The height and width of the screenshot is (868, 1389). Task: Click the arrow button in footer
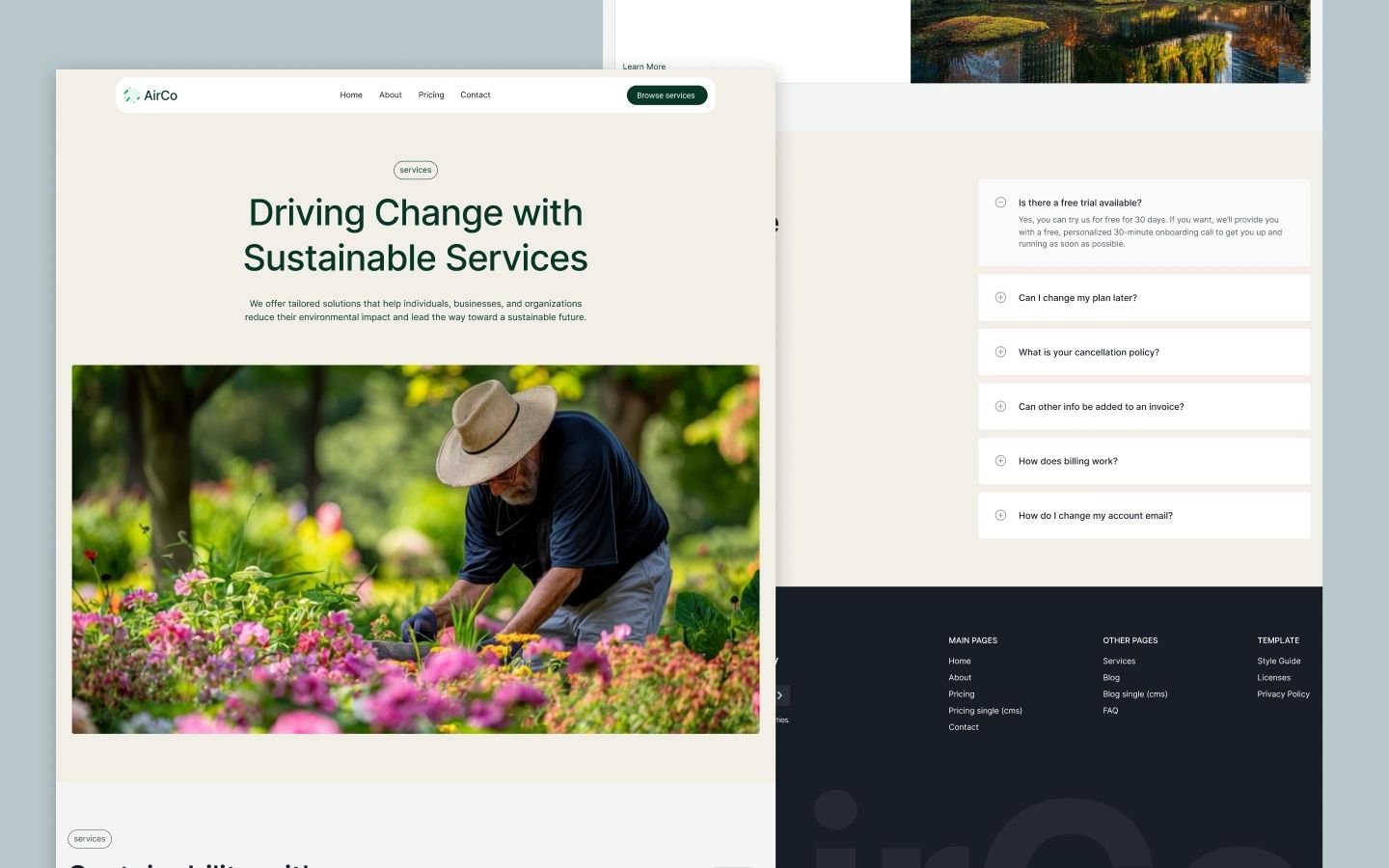(780, 695)
